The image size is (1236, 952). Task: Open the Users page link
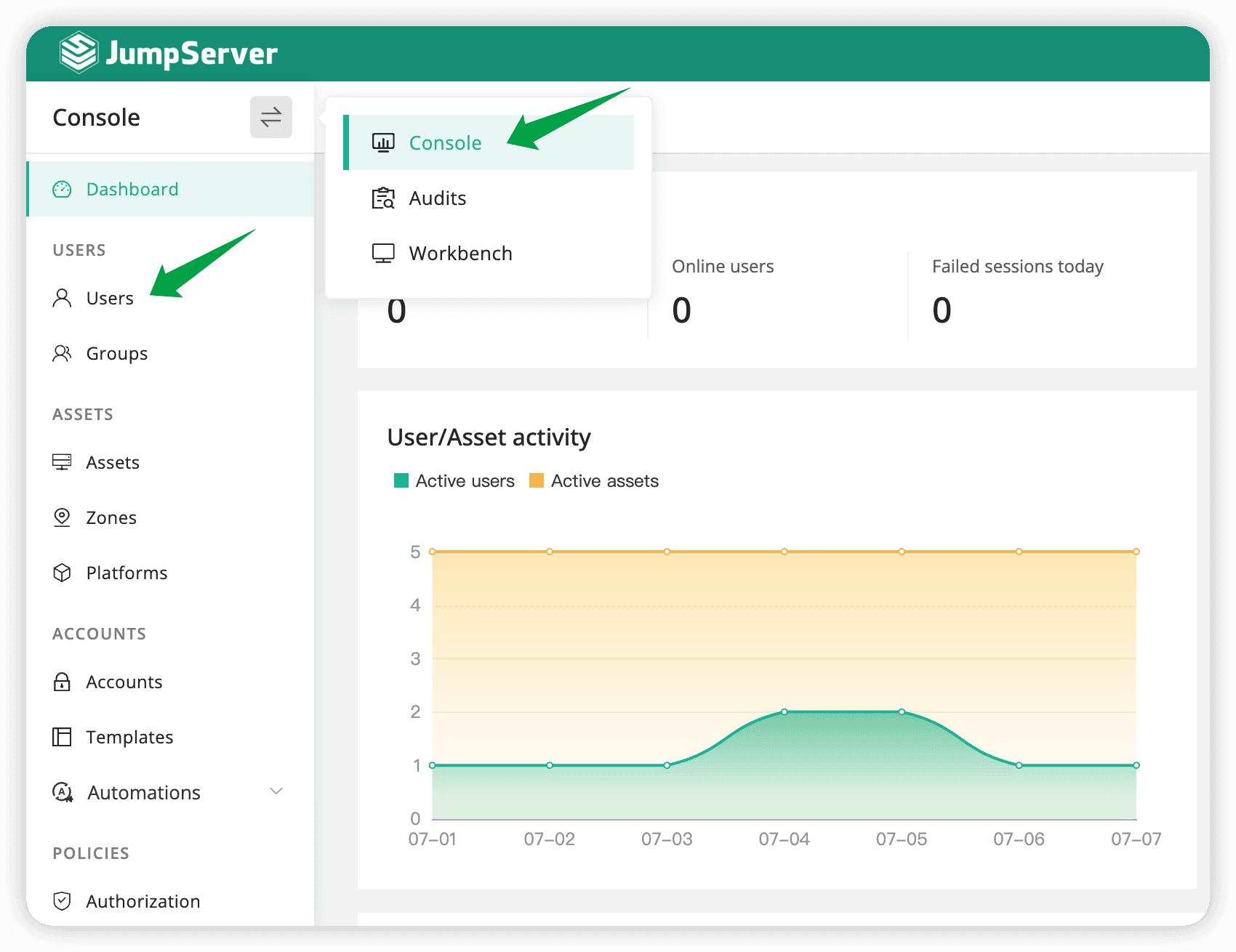[x=110, y=299]
